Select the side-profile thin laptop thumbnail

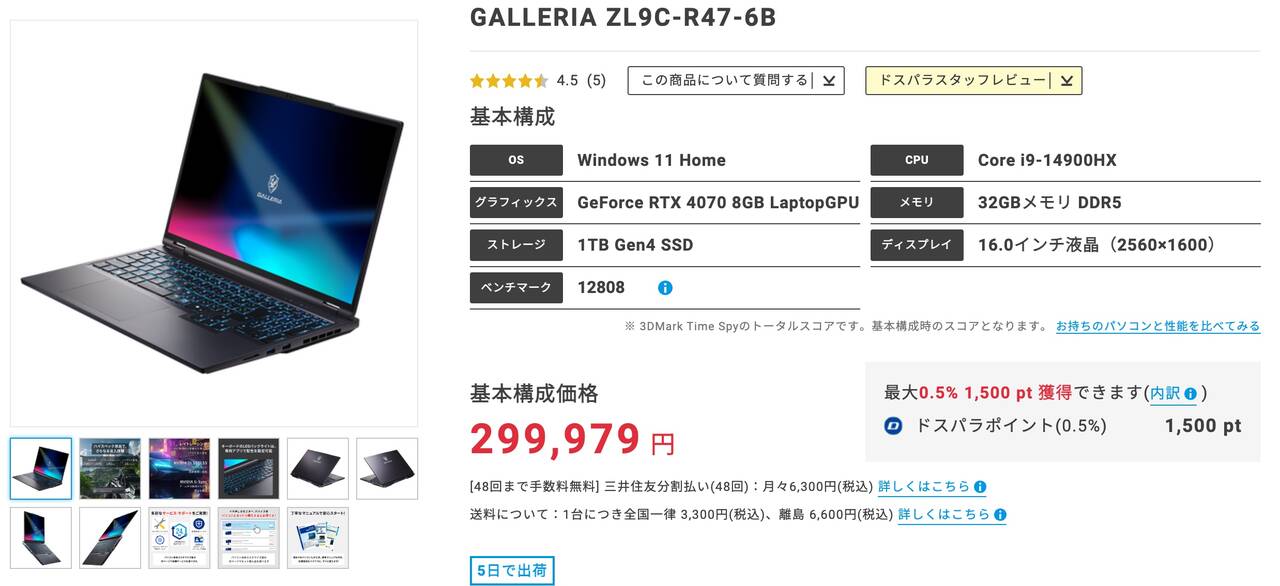pyautogui.click(x=110, y=538)
